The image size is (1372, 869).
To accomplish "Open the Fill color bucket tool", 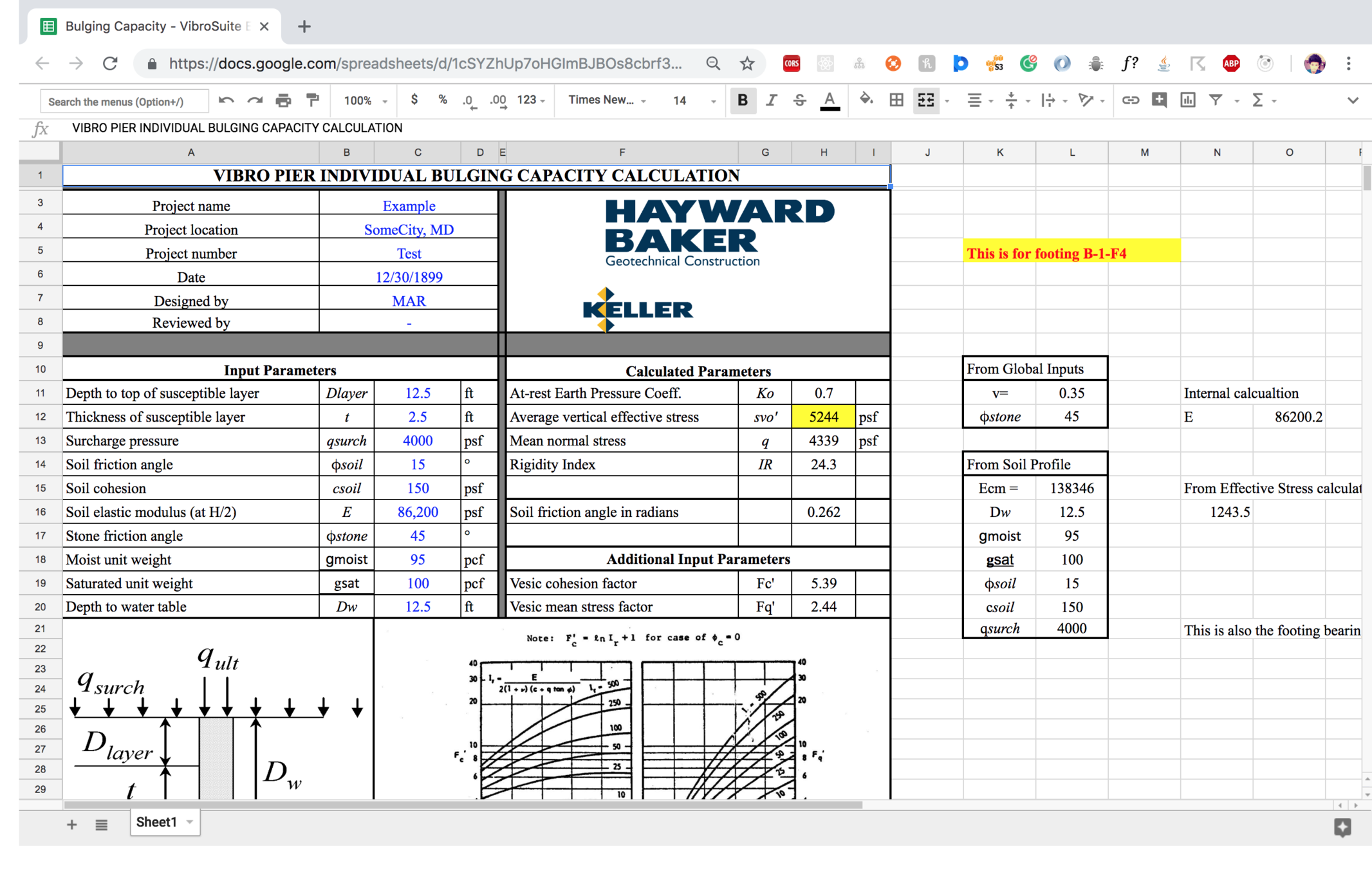I will tap(866, 100).
